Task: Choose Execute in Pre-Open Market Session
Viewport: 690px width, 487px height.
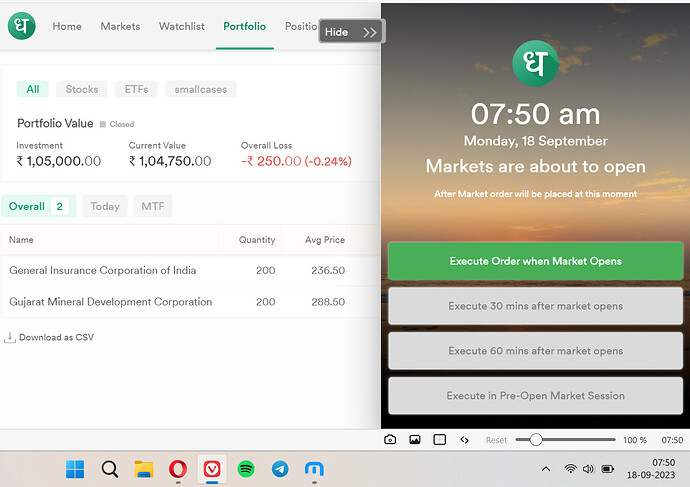Action: [536, 395]
